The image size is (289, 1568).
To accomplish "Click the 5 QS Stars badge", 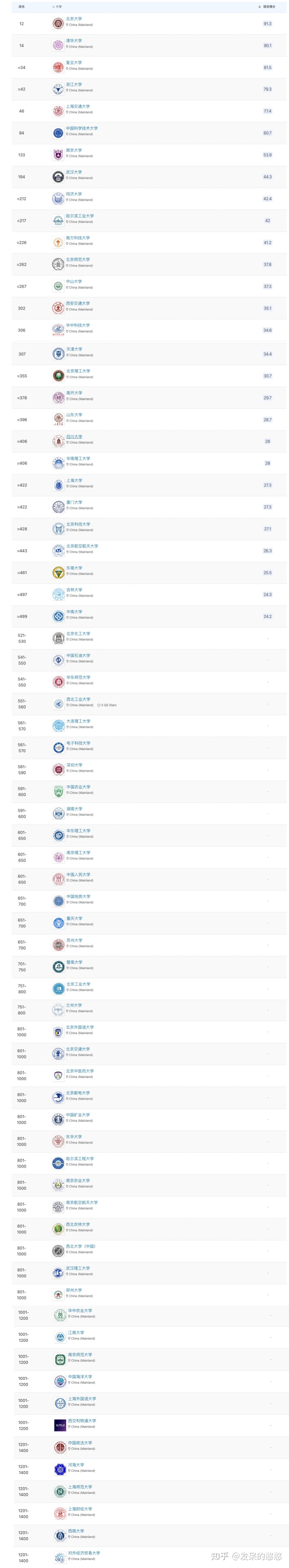I will point(107,705).
